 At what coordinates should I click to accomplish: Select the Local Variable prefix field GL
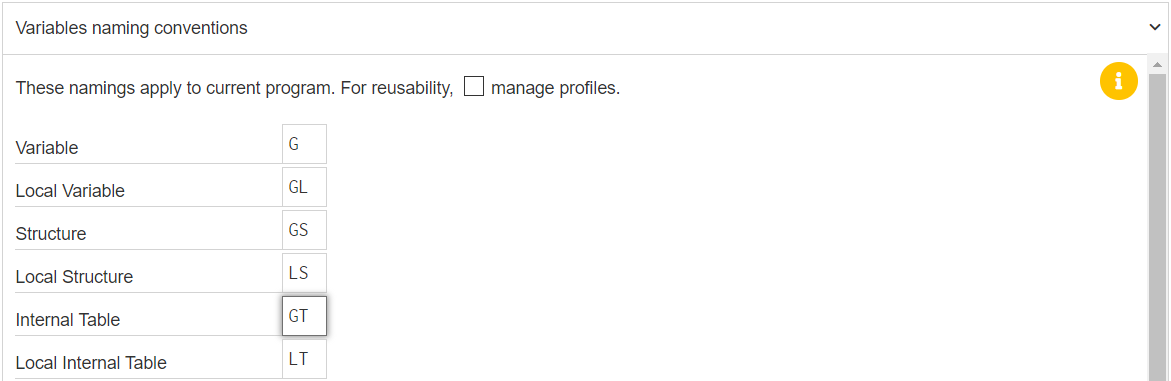point(305,187)
